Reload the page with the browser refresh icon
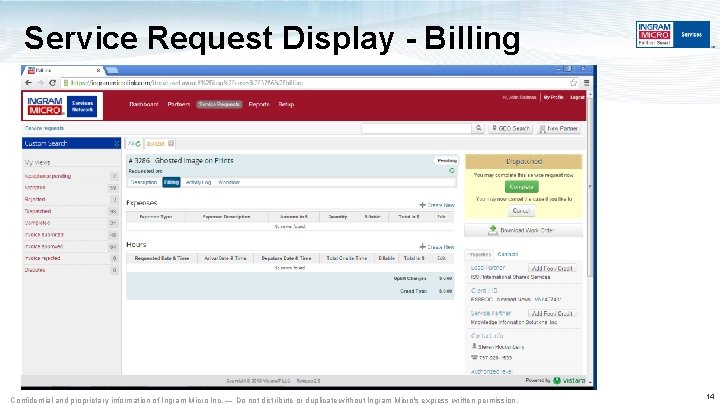The height and width of the screenshot is (405, 720). 52,83
